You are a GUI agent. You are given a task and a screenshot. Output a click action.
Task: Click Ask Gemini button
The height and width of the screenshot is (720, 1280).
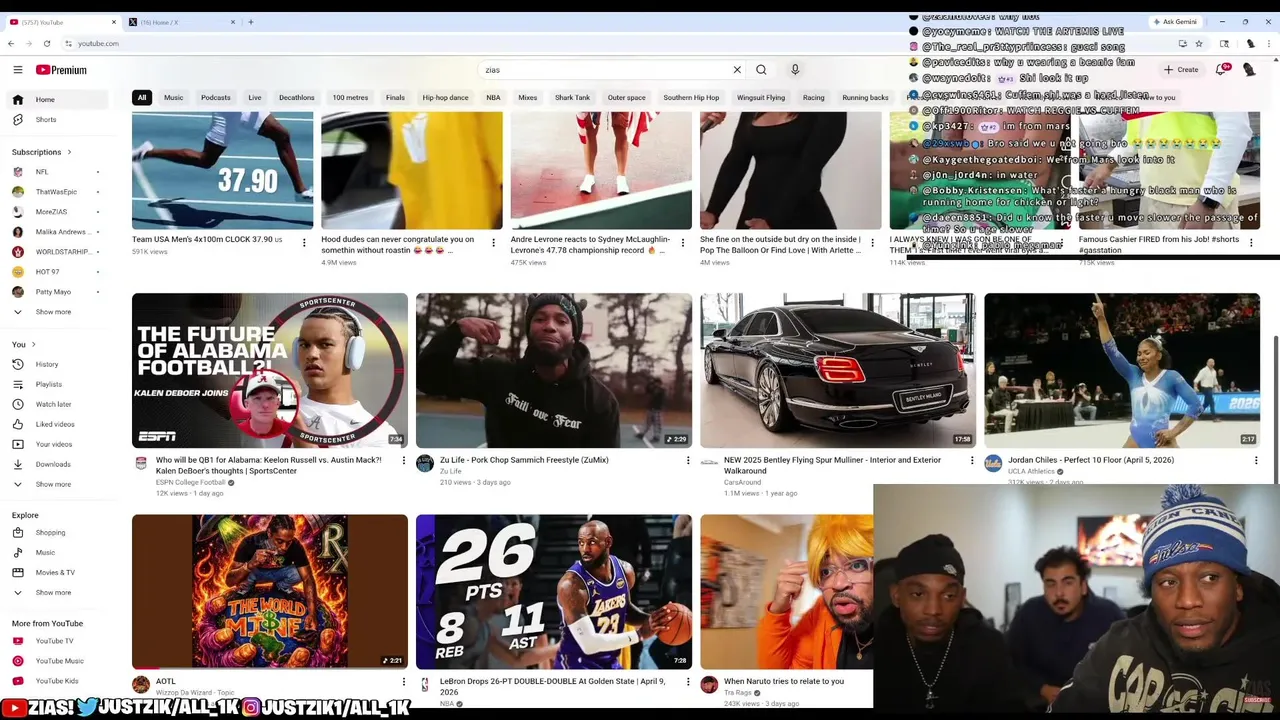coord(1174,21)
